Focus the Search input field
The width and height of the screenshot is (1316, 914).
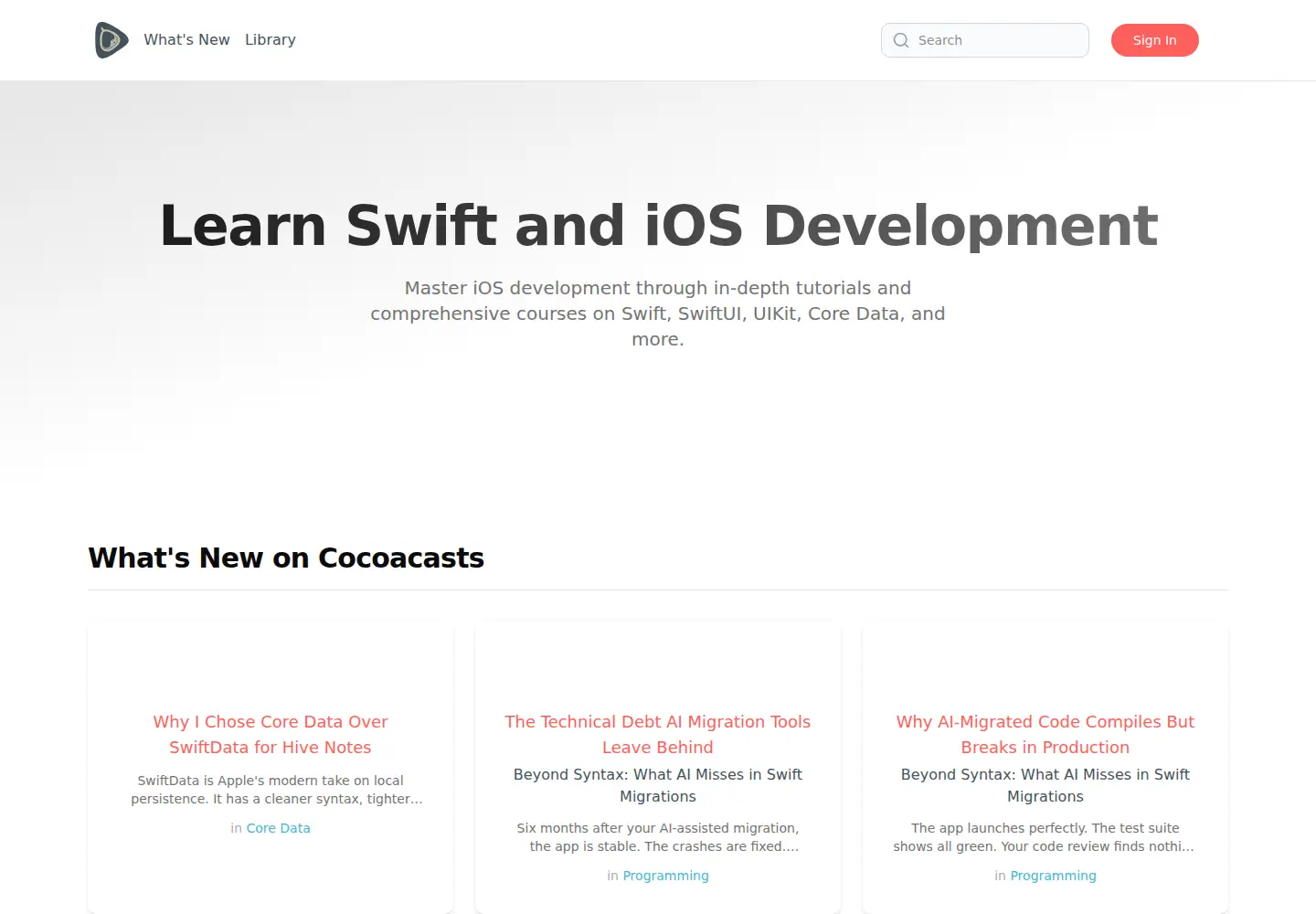[x=985, y=40]
